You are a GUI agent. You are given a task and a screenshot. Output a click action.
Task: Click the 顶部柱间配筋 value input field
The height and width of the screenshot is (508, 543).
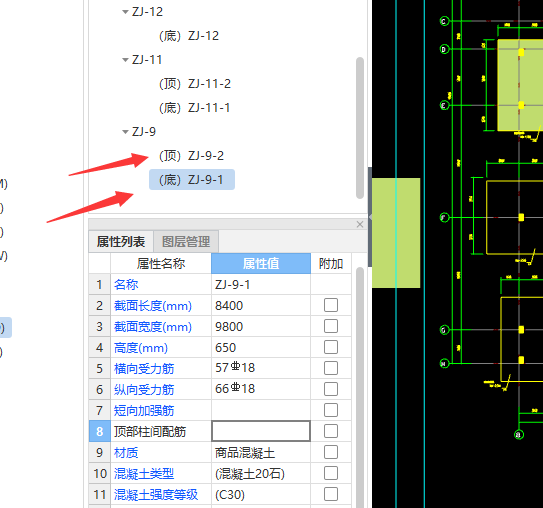(261, 431)
